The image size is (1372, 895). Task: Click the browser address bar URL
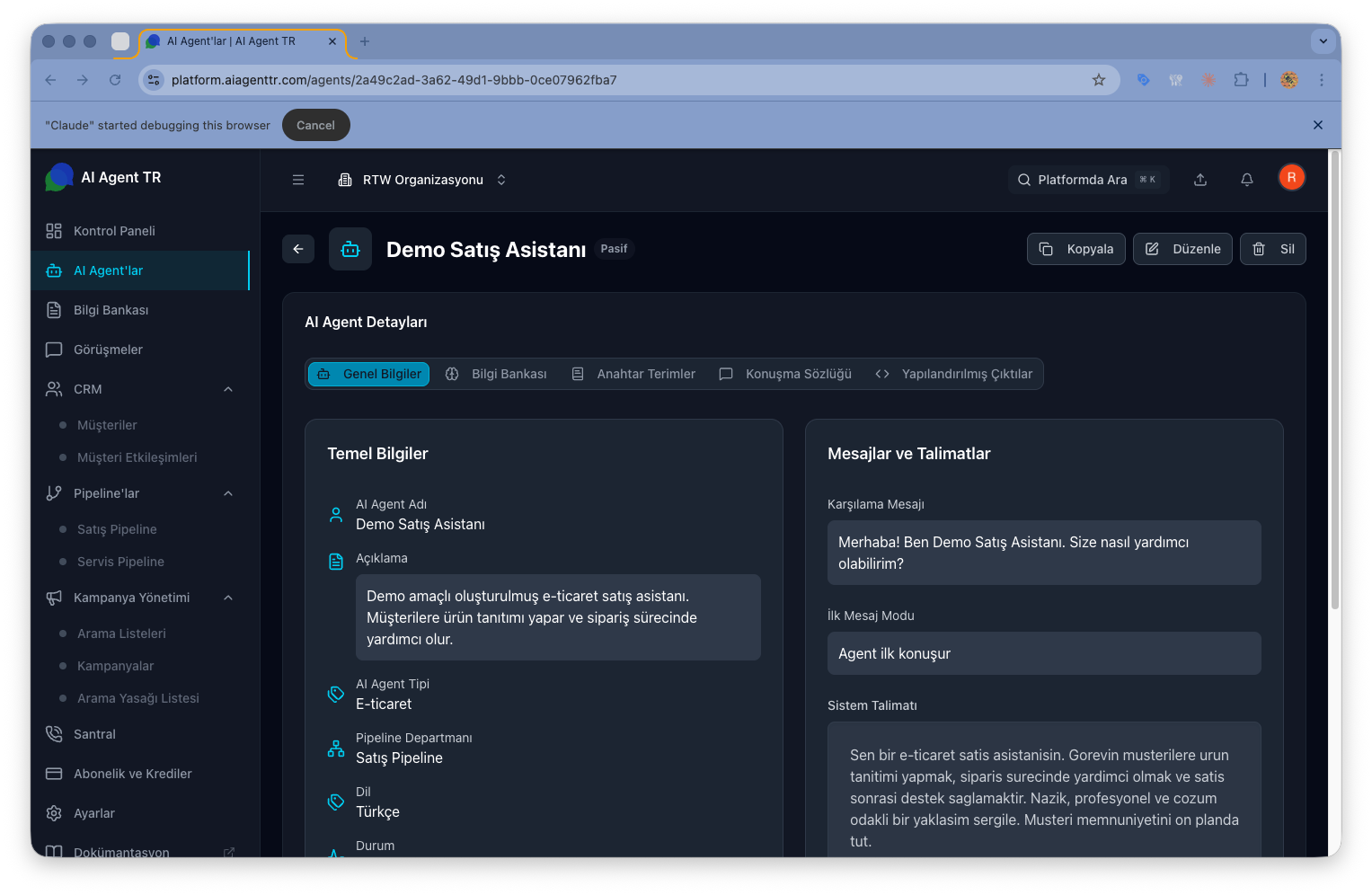click(x=394, y=80)
